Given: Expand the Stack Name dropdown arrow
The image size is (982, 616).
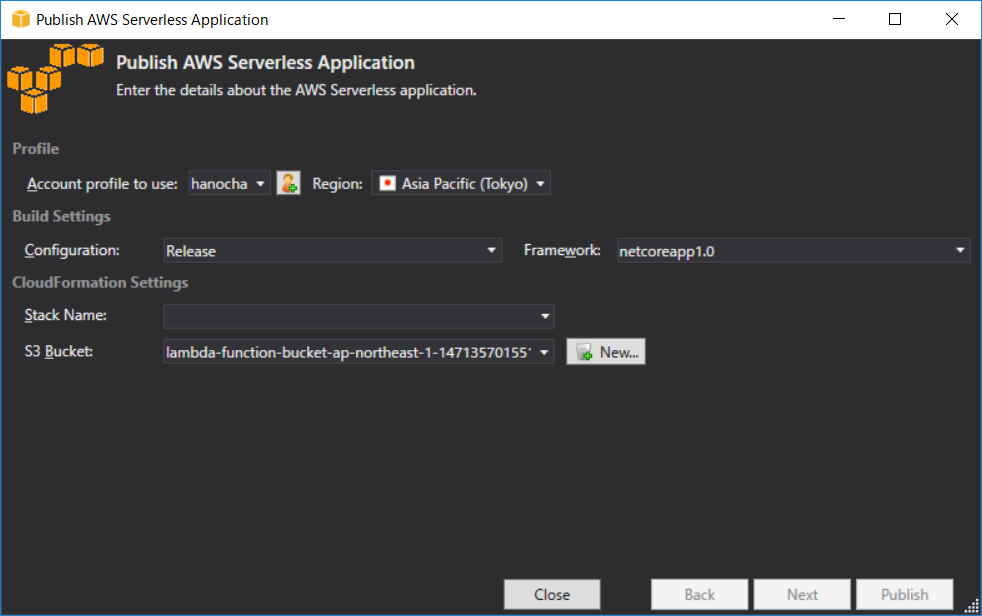Looking at the screenshot, I should [545, 316].
